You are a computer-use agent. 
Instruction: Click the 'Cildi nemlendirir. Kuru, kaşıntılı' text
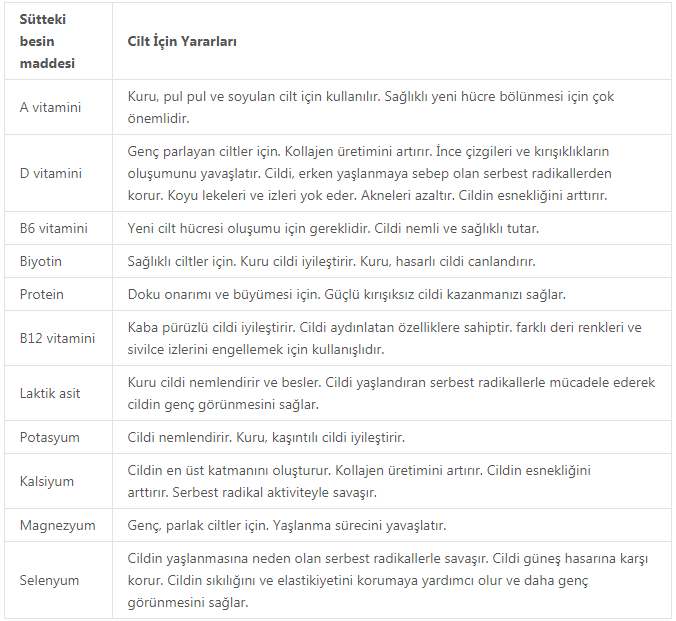tap(266, 437)
